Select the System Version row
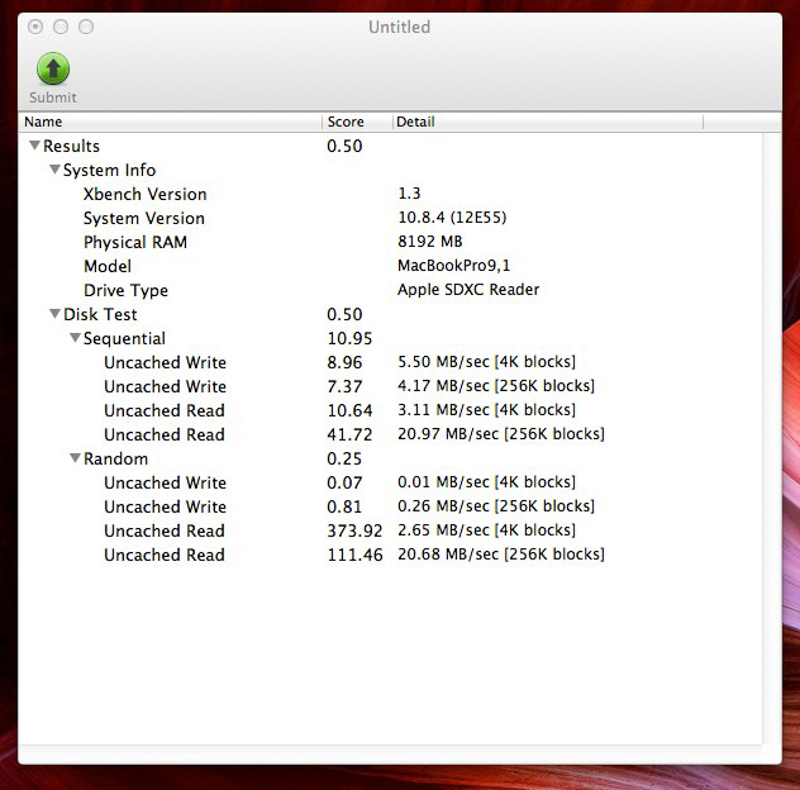Viewport: 800px width, 790px height. point(144,218)
